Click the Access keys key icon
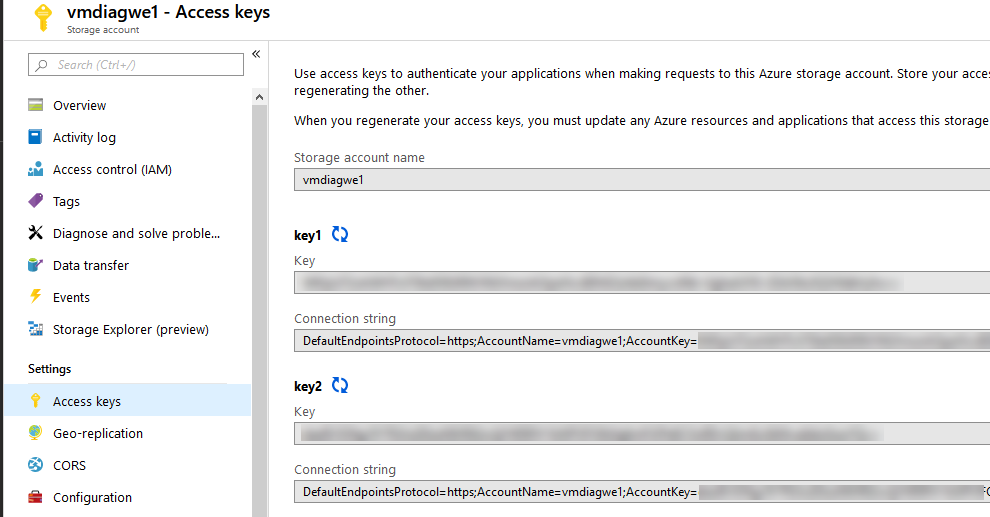 (x=35, y=400)
